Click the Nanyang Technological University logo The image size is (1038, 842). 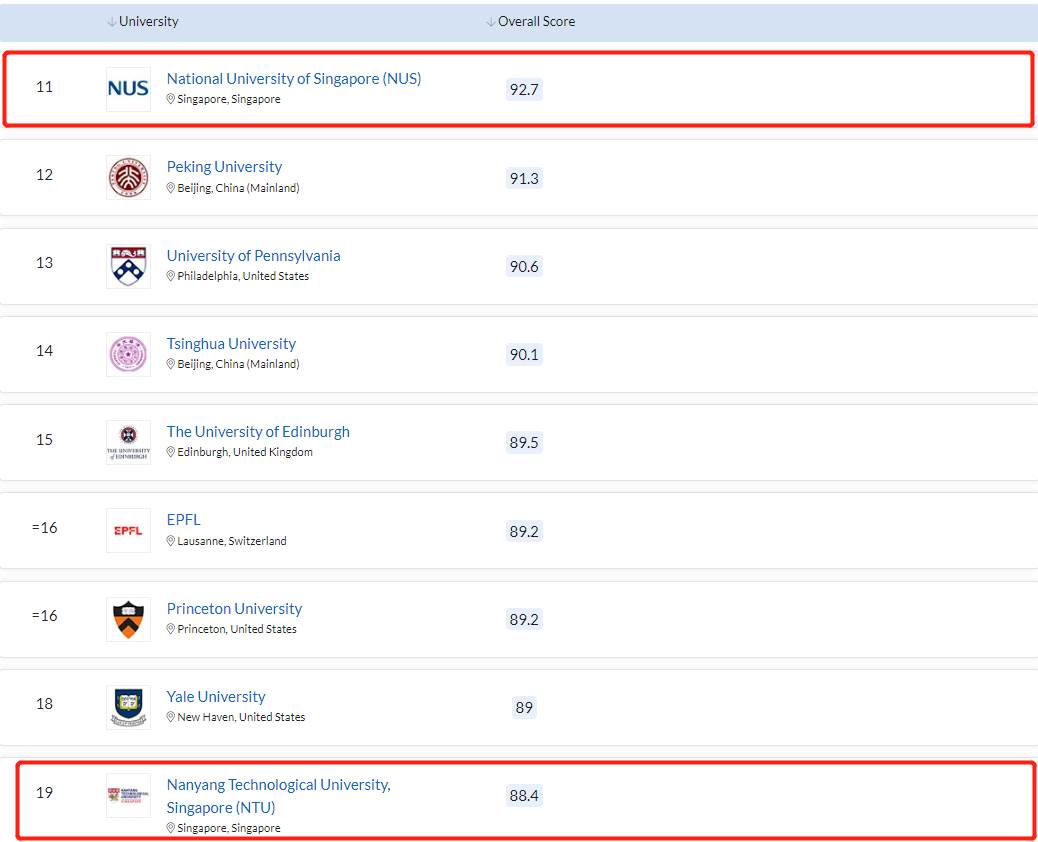(128, 795)
